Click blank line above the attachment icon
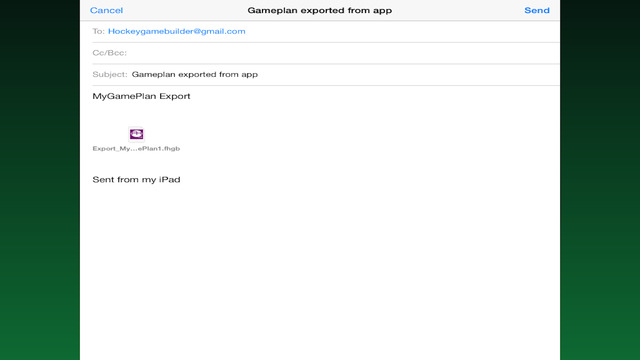The image size is (640, 360). pos(320,114)
